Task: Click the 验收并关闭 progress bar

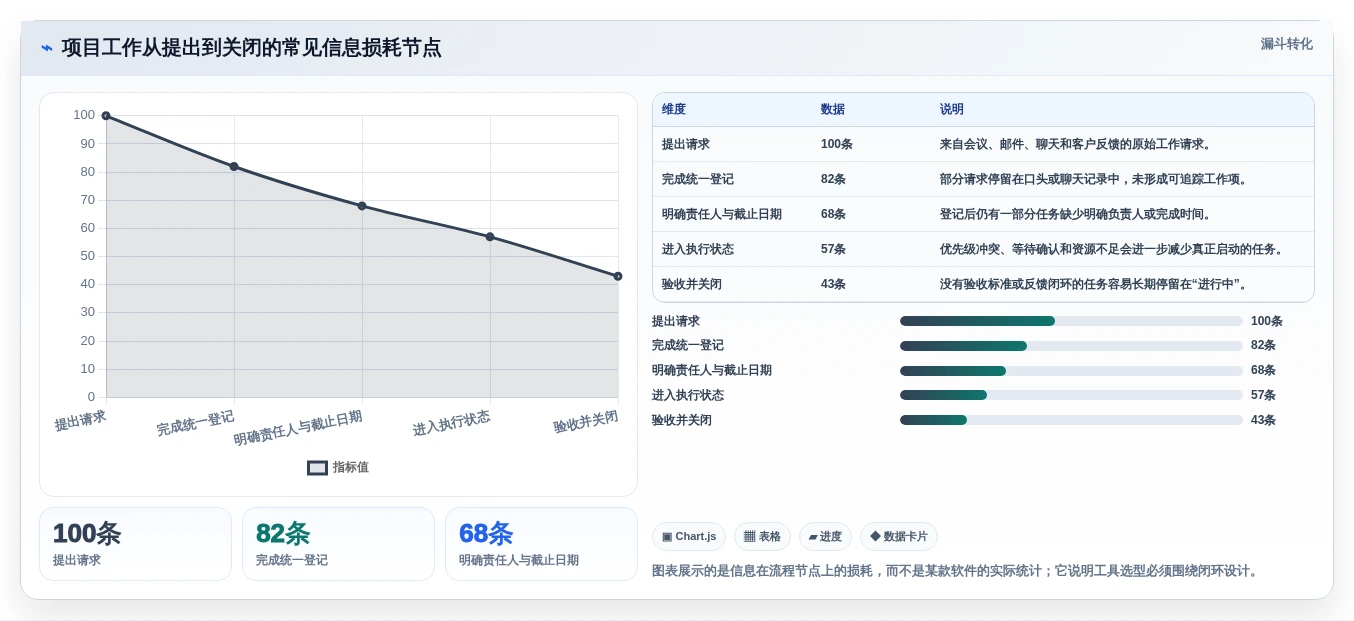Action: point(1071,420)
